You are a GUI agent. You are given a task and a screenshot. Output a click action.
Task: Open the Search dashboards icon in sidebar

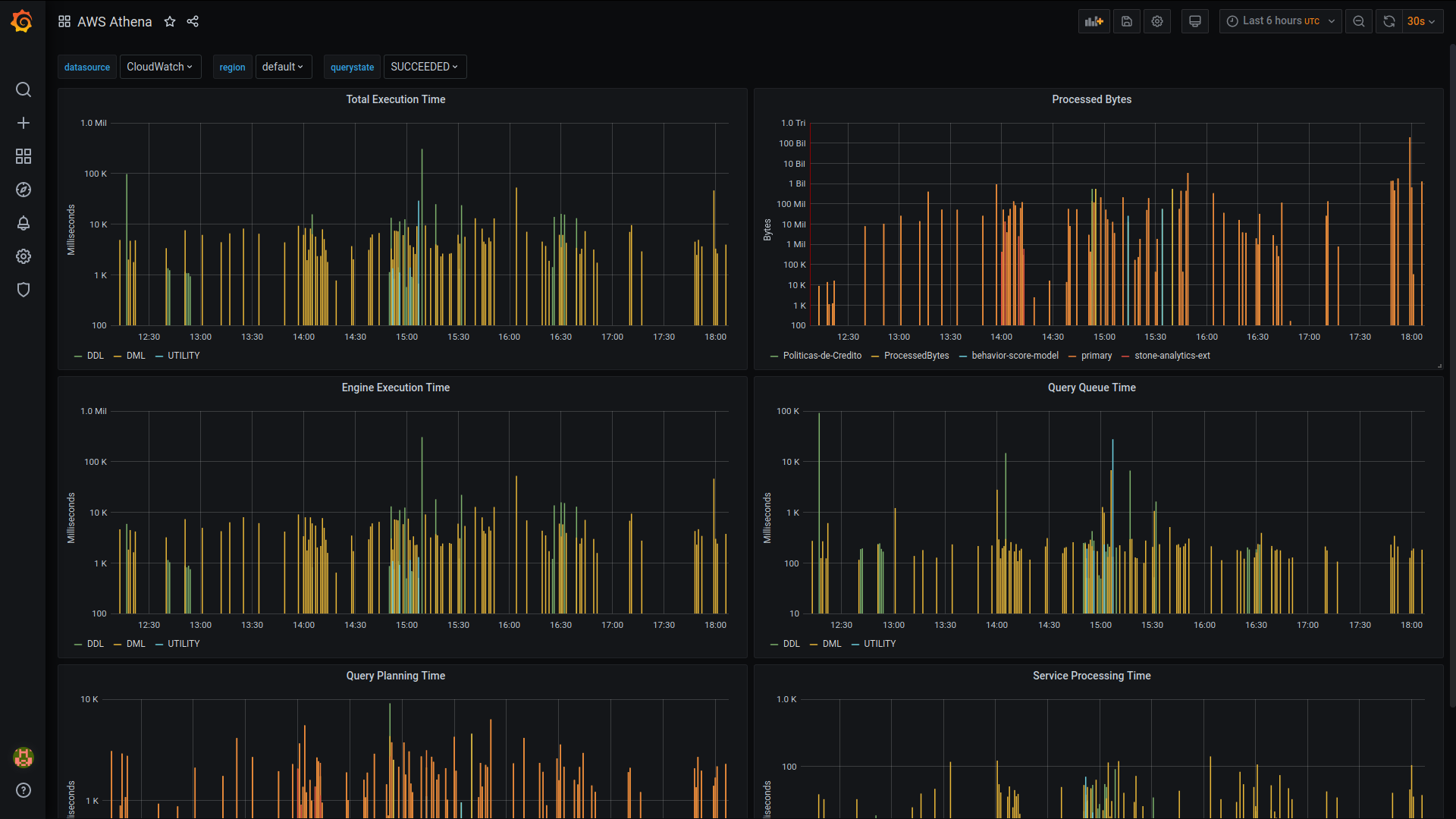pyautogui.click(x=24, y=89)
